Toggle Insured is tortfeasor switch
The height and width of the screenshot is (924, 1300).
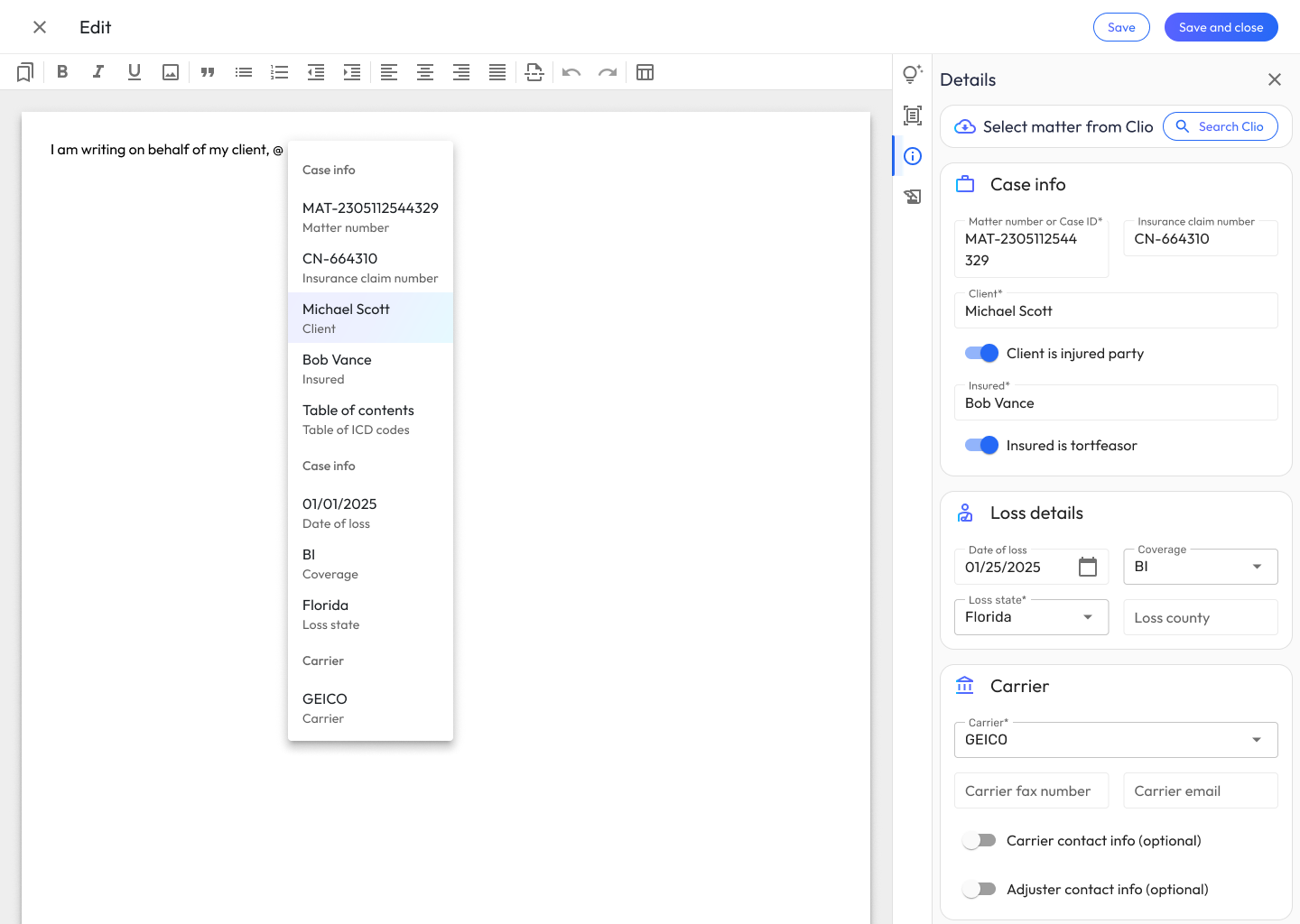pyautogui.click(x=981, y=445)
